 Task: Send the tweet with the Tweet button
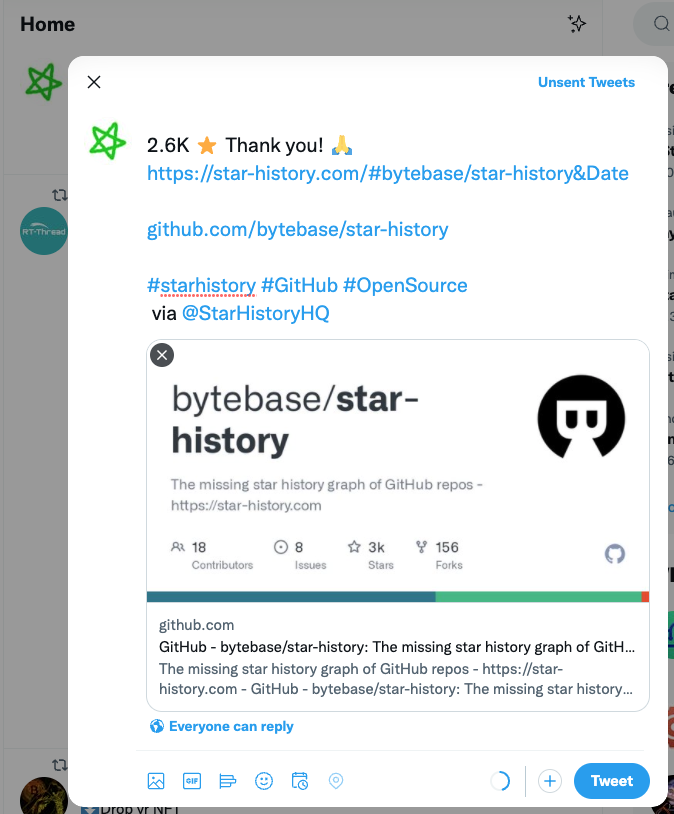(611, 781)
